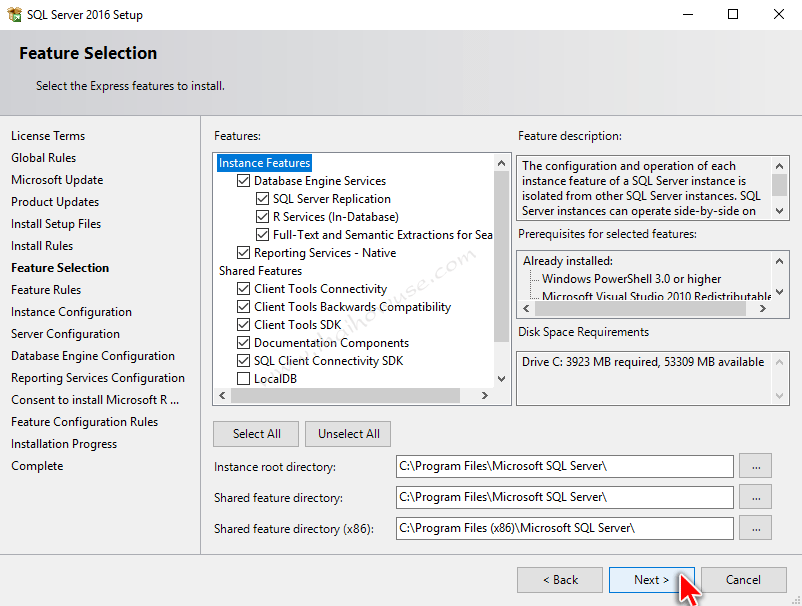Click up arrow of Features list scrollbar

tap(501, 163)
